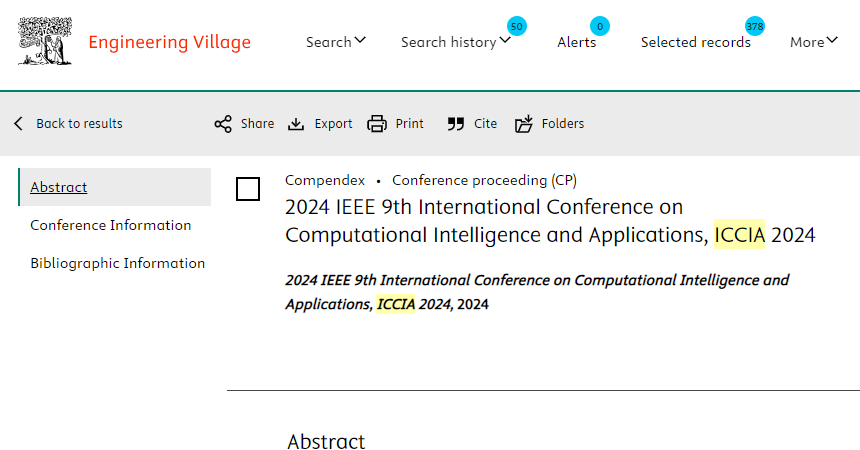The width and height of the screenshot is (860, 450).
Task: Open Engineering Village home link
Action: click(x=169, y=42)
